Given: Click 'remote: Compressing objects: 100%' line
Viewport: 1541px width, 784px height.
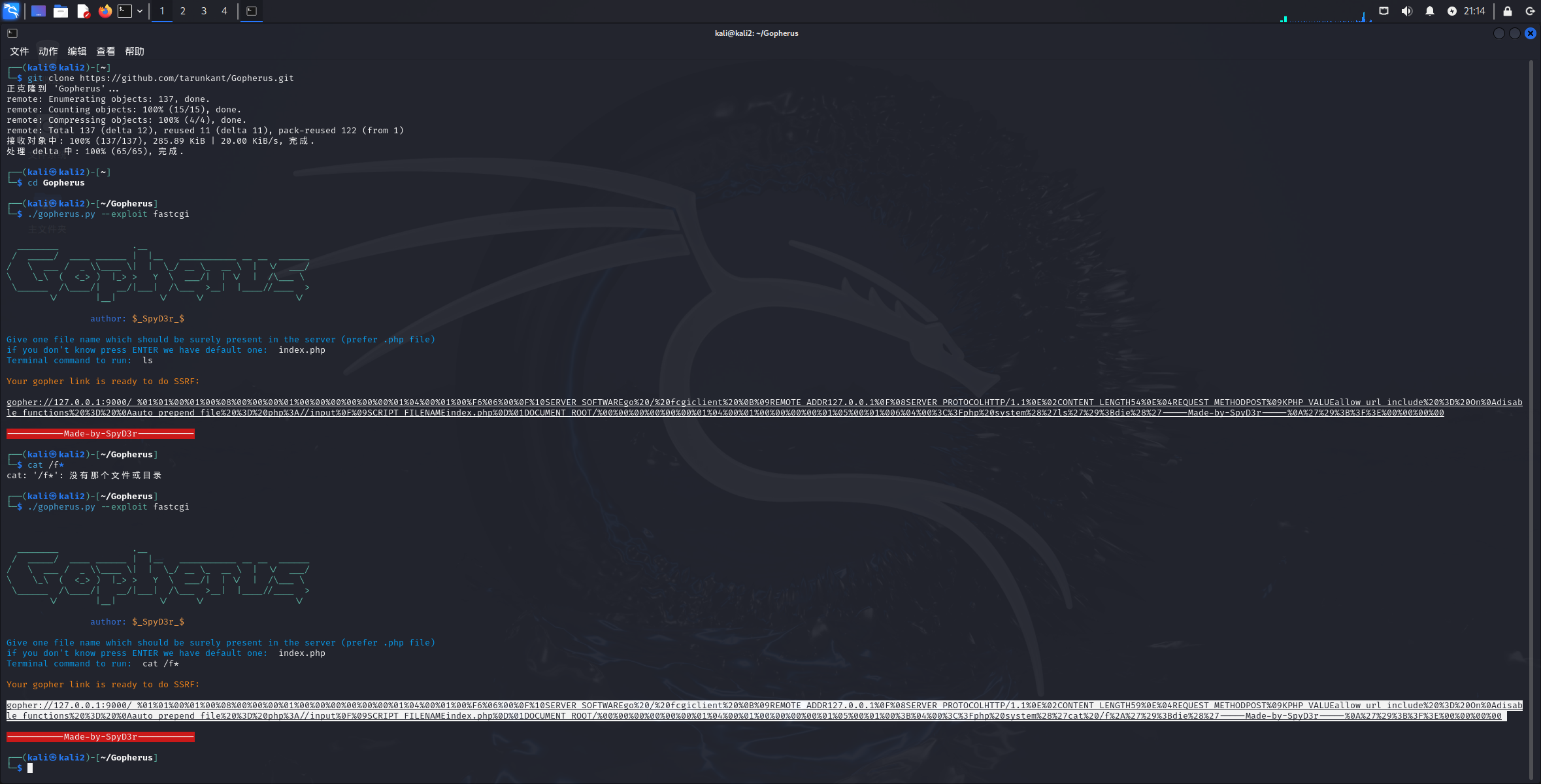Looking at the screenshot, I should click(x=127, y=120).
